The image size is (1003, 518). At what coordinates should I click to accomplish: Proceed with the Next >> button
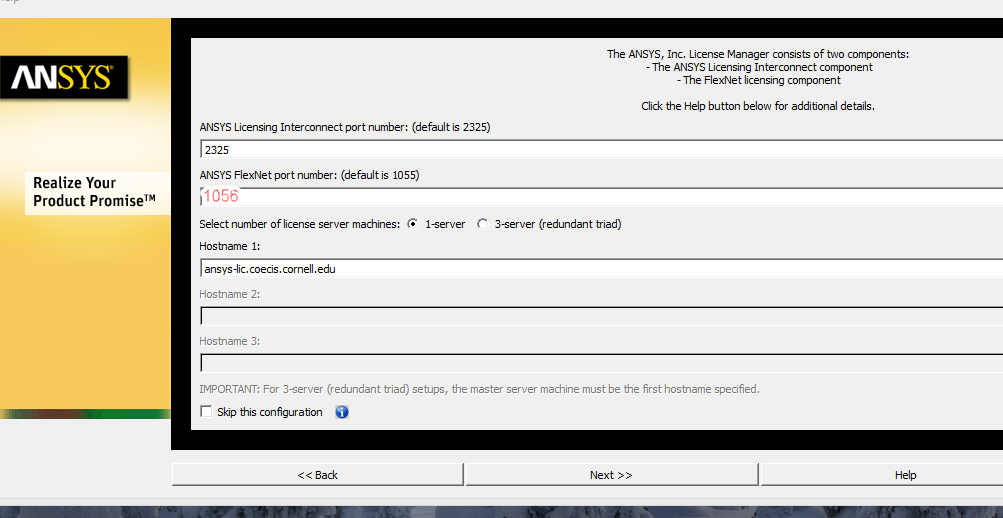point(611,475)
